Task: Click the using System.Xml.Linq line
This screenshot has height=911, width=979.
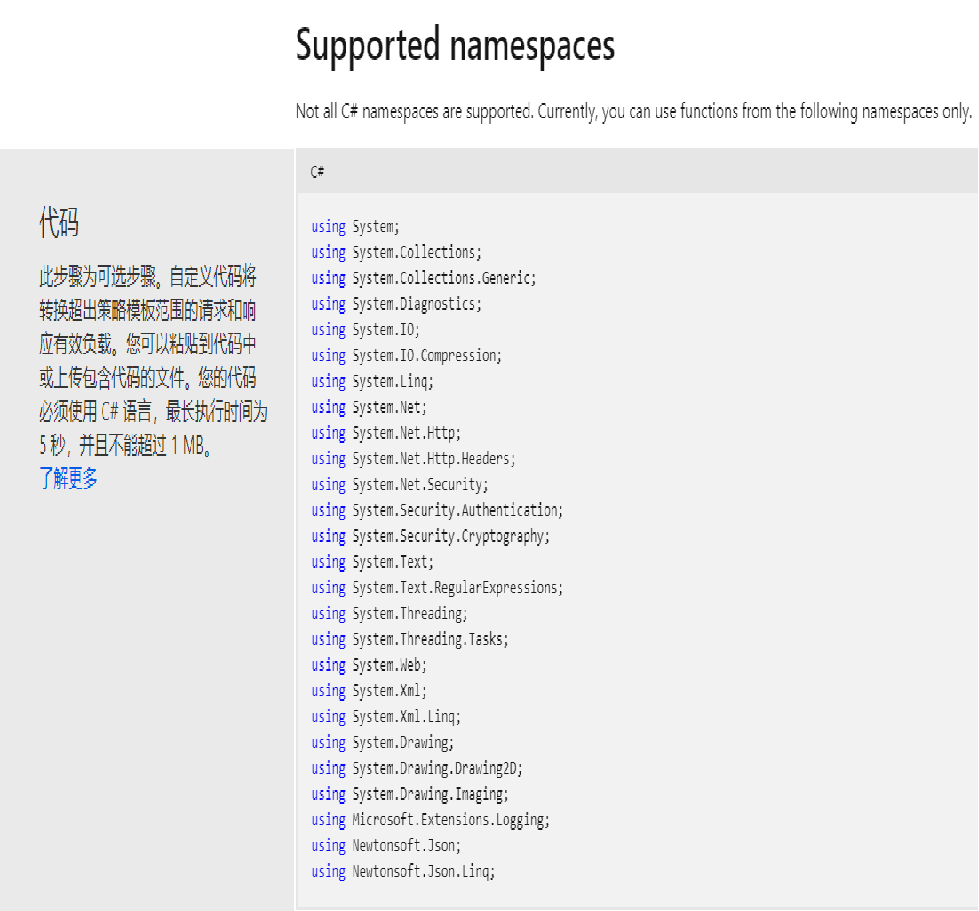Action: pyautogui.click(x=386, y=716)
